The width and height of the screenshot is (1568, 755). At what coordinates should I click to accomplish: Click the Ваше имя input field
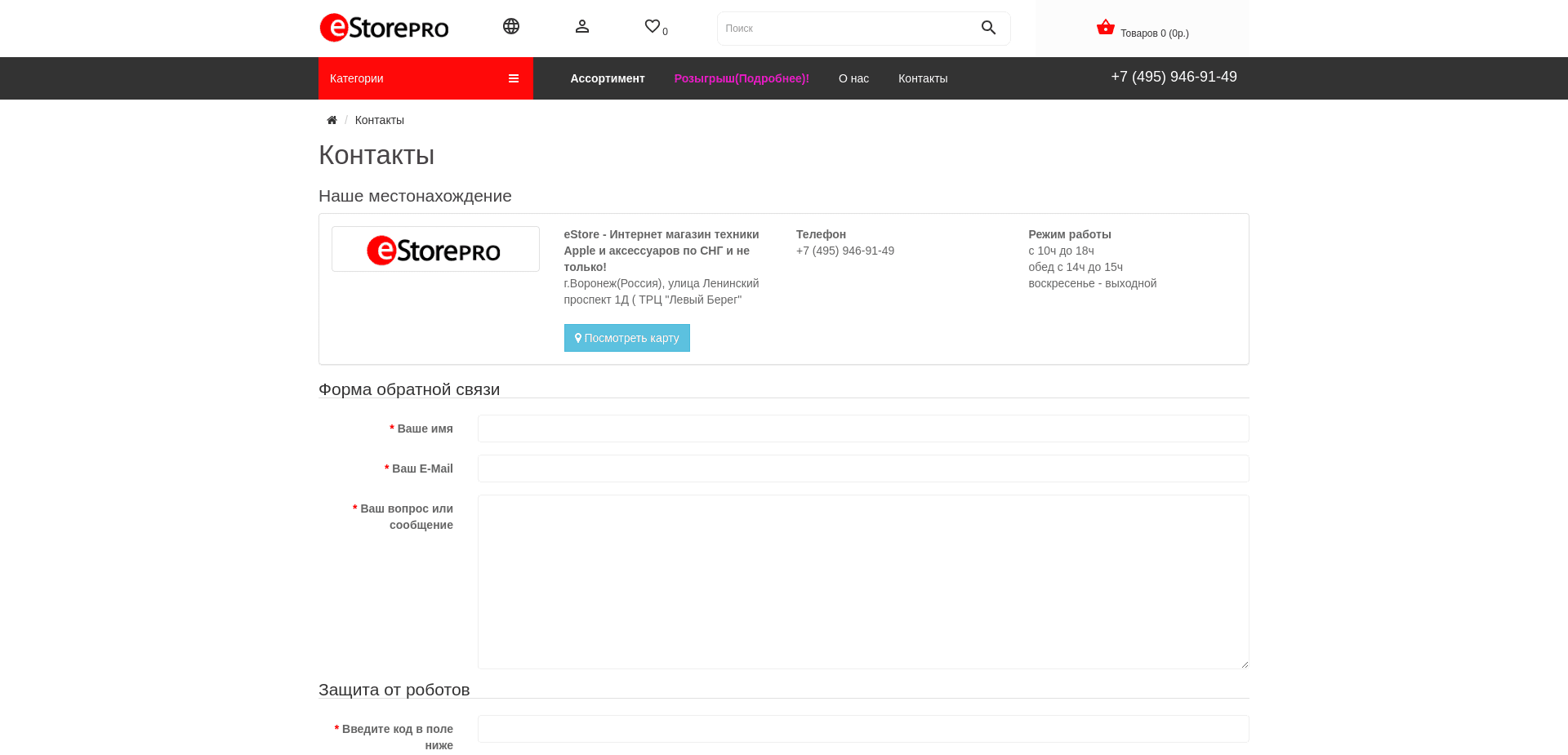point(863,428)
